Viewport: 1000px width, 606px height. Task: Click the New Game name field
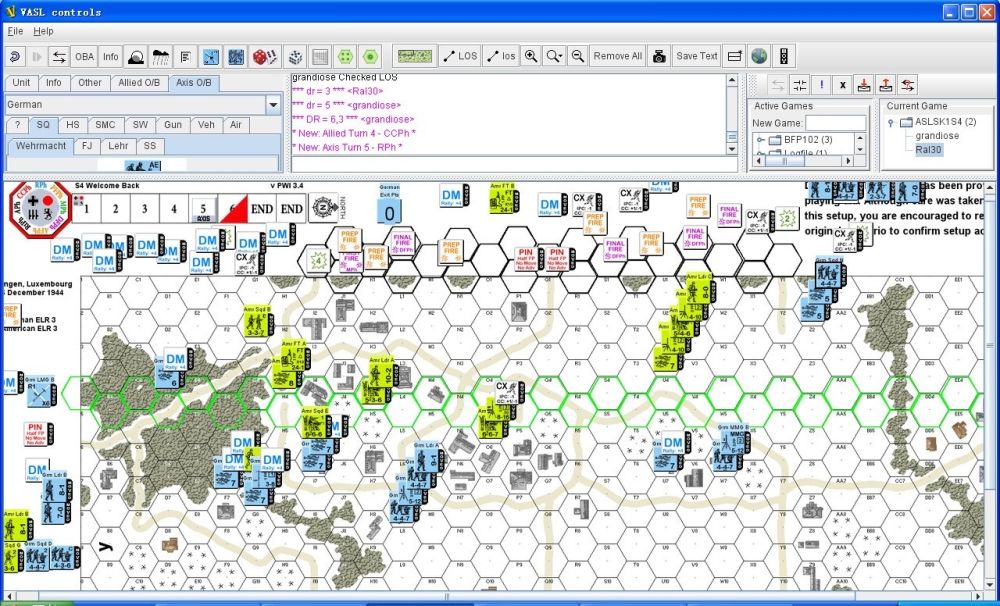pyautogui.click(x=835, y=123)
